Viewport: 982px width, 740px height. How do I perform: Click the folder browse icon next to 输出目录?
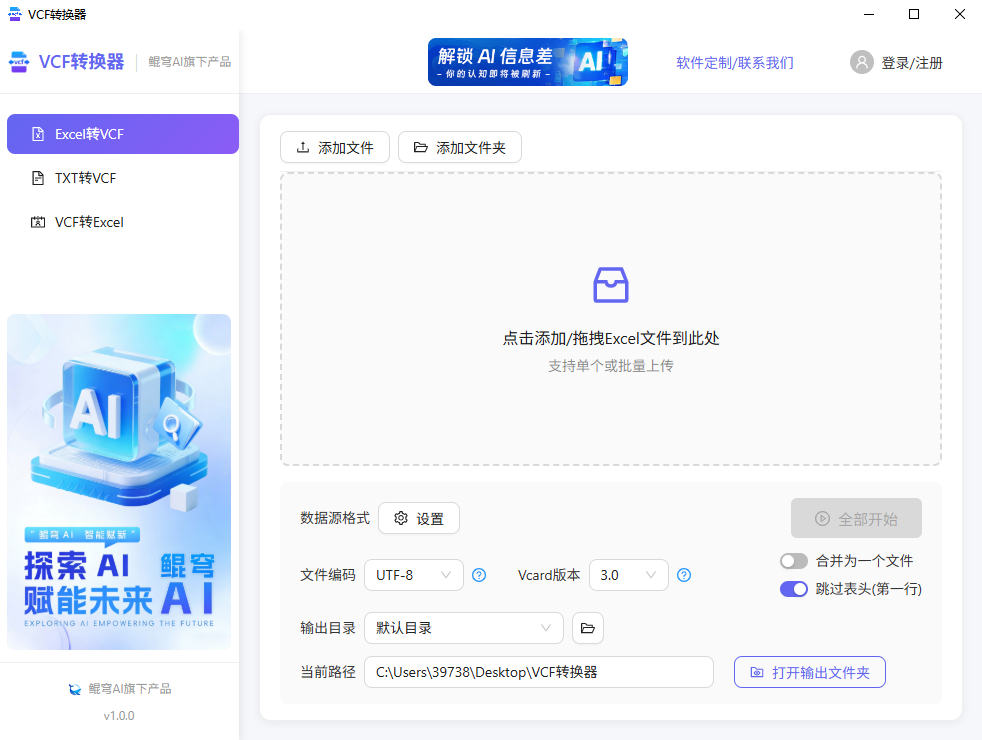[588, 628]
